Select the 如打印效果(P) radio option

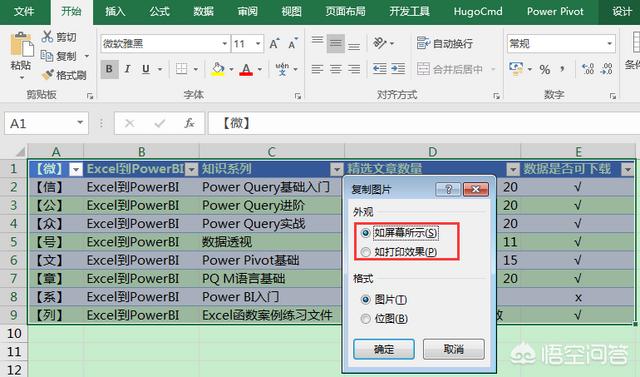pyautogui.click(x=365, y=252)
